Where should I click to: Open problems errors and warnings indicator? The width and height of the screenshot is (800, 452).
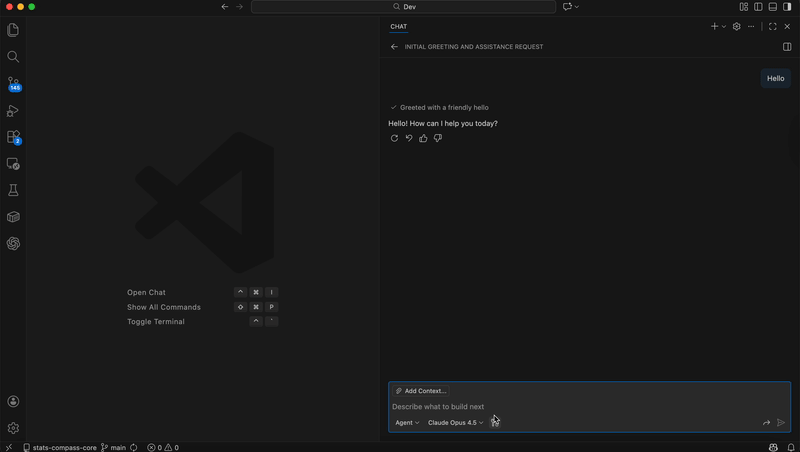point(163,447)
